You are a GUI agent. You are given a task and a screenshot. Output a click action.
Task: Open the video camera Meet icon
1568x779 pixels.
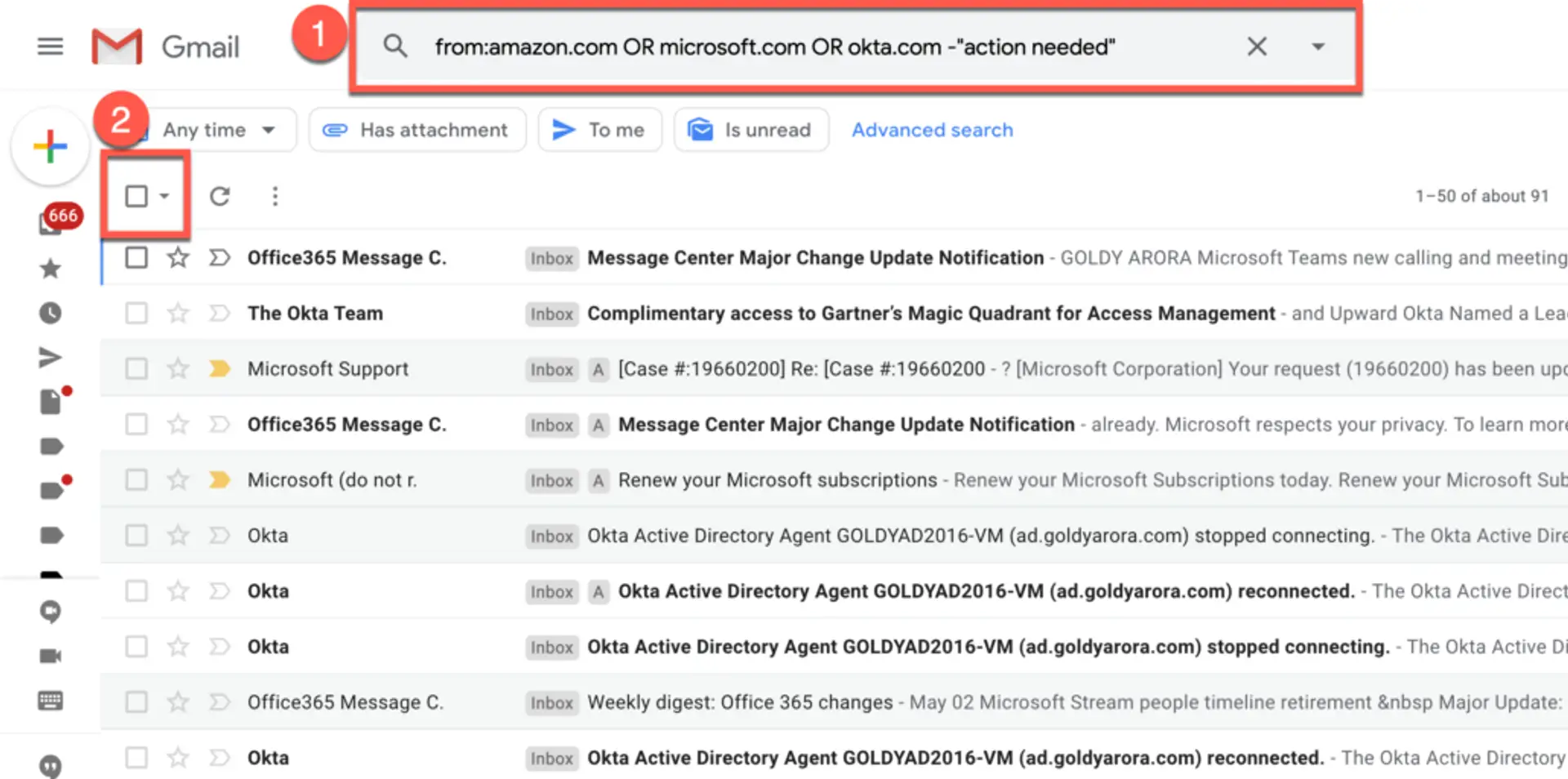[x=51, y=656]
